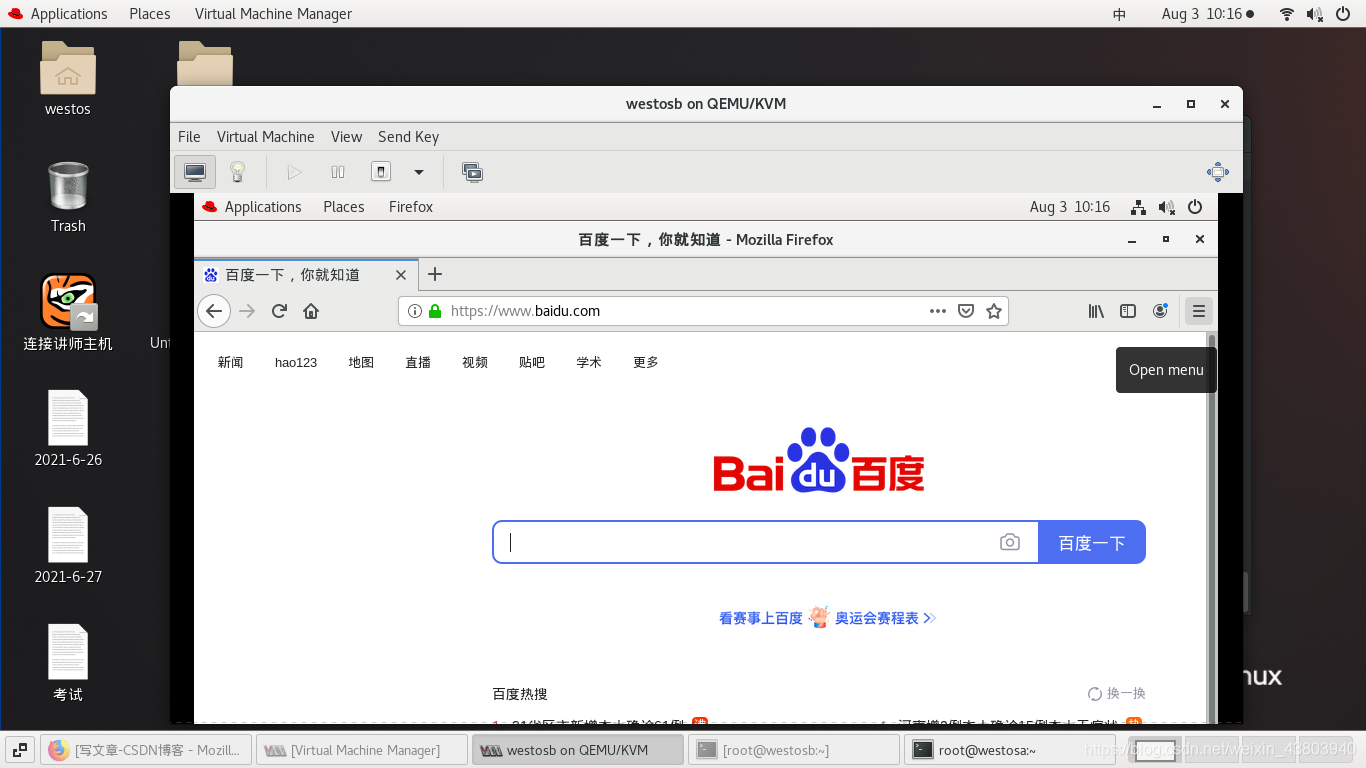The height and width of the screenshot is (768, 1366).
Task: Open Trash on desktop
Action: click(x=68, y=197)
